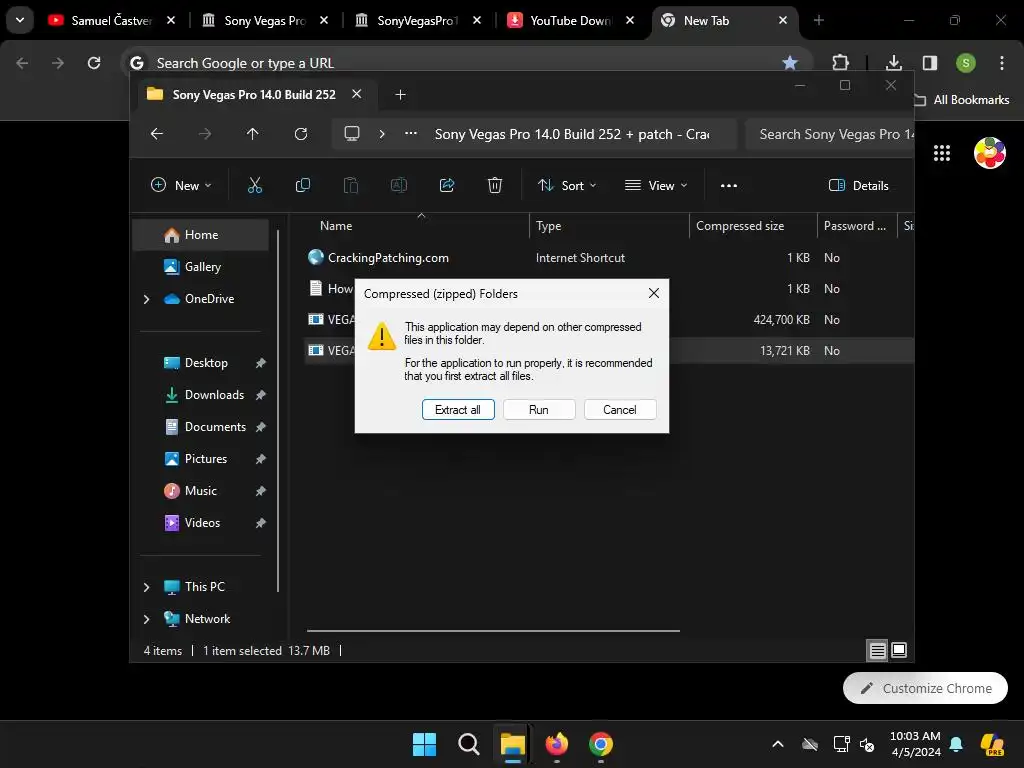1024x768 pixels.
Task: Click the breadcrumb ellipsis in address bar
Action: 411,134
